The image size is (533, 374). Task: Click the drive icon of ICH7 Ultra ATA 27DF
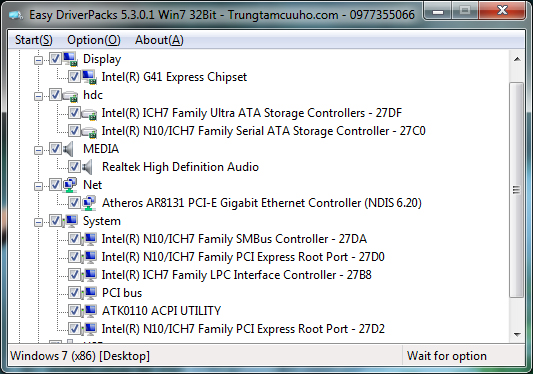point(89,114)
